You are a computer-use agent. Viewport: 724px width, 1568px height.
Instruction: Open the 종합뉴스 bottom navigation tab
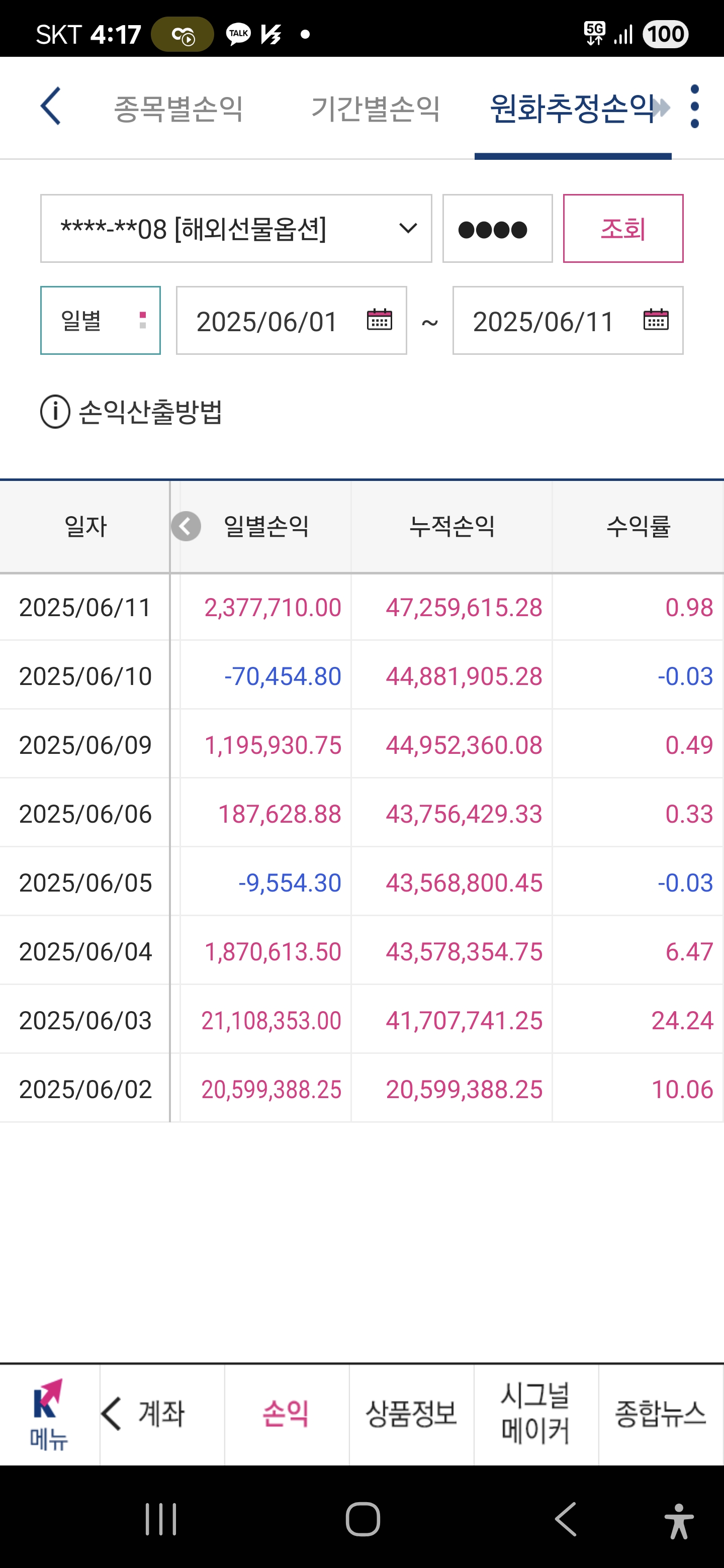(661, 1414)
